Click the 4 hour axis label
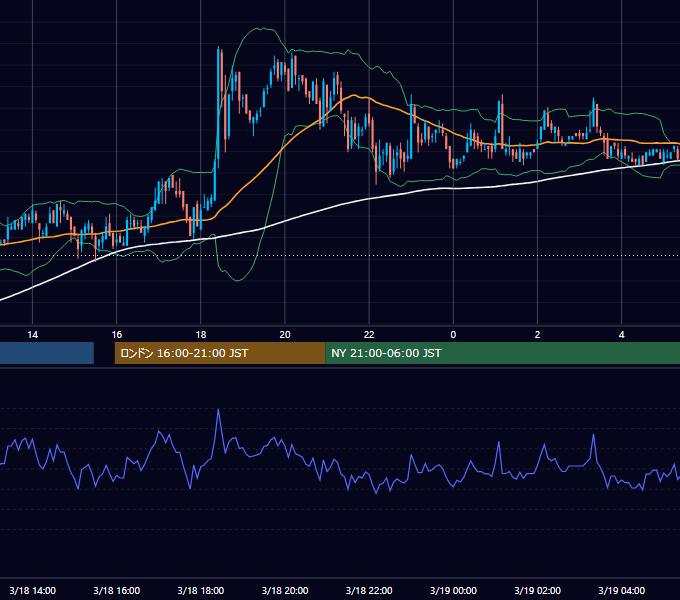This screenshot has width=680, height=600. point(621,335)
